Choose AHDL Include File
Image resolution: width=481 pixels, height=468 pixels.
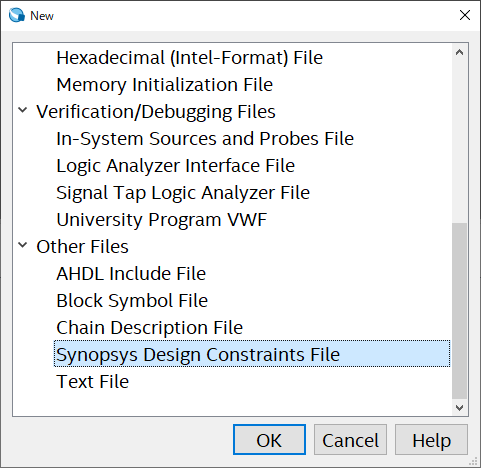point(131,274)
